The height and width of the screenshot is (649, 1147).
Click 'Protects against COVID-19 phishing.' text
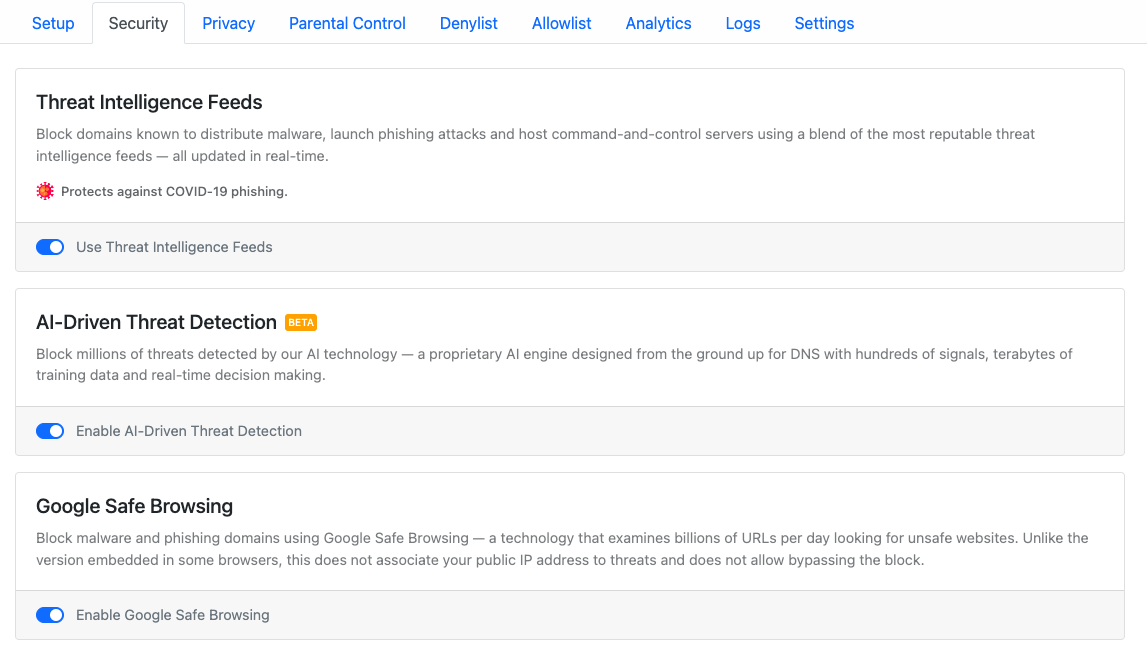(174, 192)
